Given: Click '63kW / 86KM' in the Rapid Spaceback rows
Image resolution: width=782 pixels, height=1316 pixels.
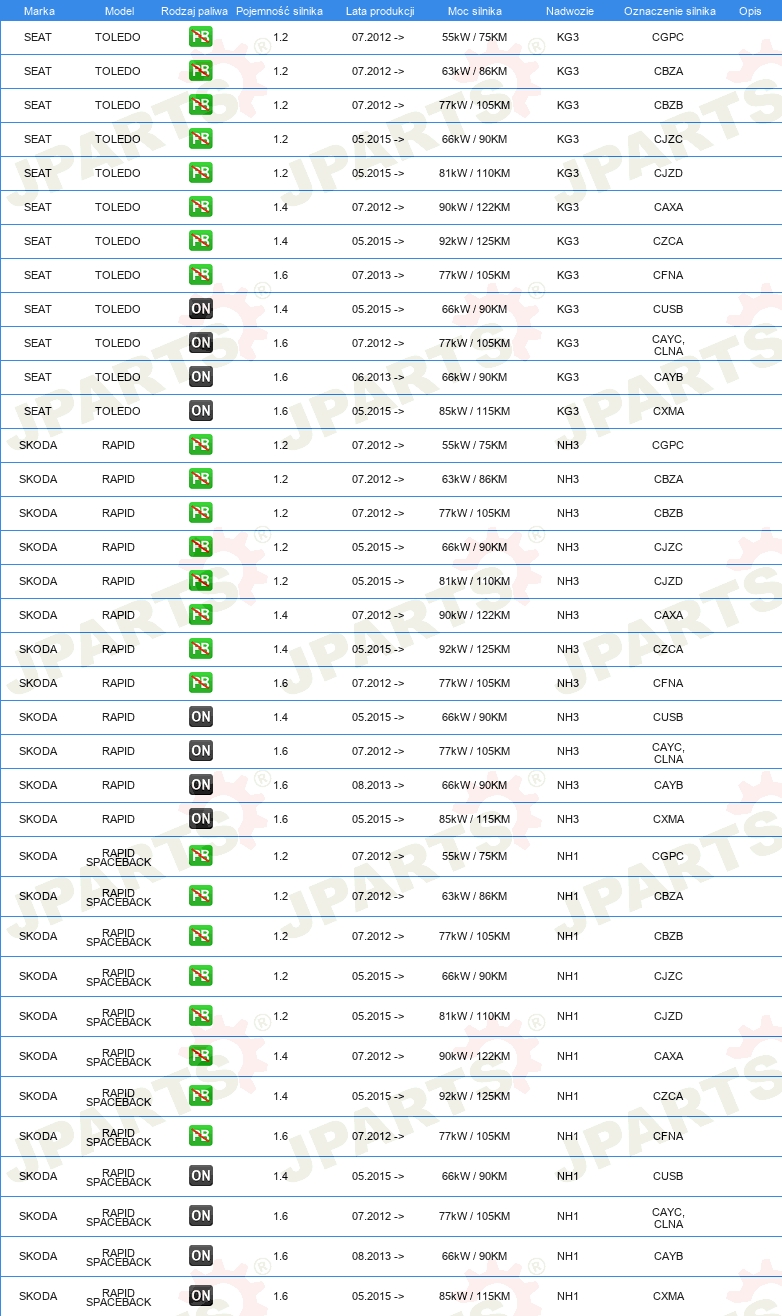Looking at the screenshot, I should tap(474, 896).
